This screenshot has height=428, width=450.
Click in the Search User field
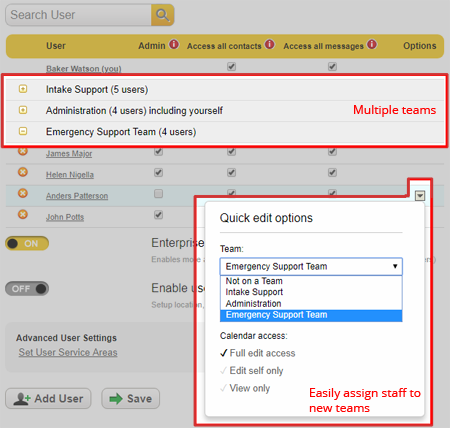pyautogui.click(x=79, y=15)
